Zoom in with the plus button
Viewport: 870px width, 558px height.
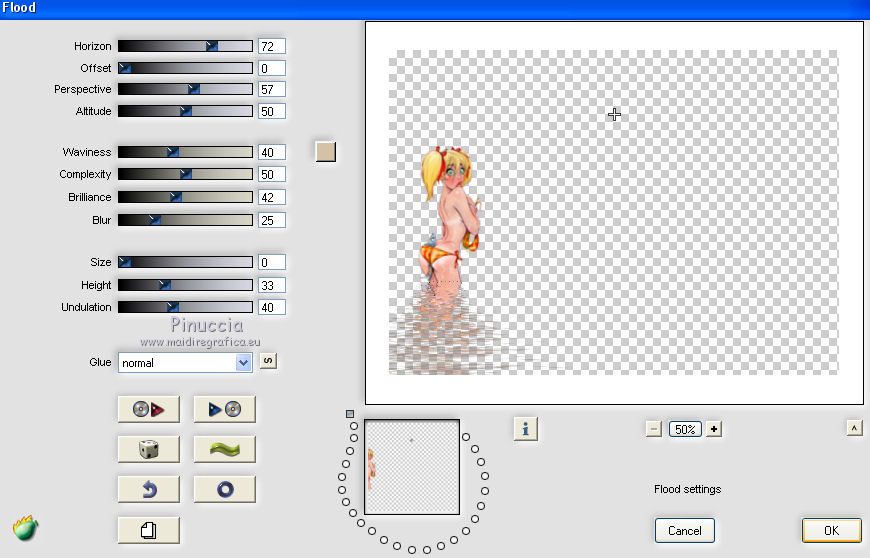click(714, 429)
